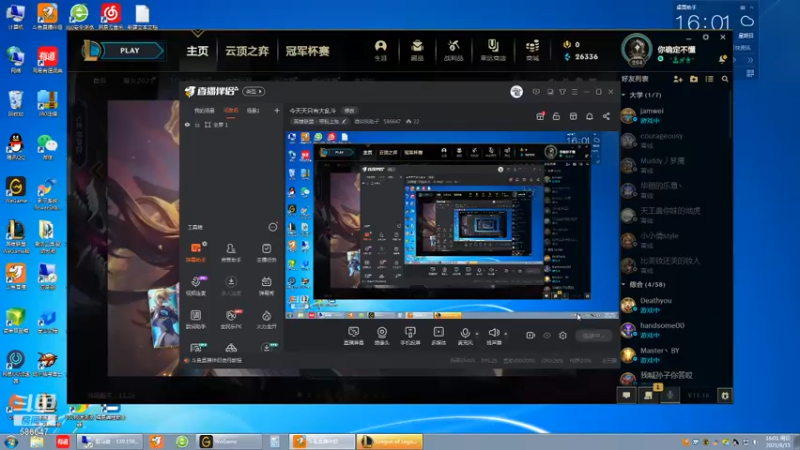This screenshot has height=450, width=800.
Task: Open the 冠军杯赛 tab
Action: [x=307, y=51]
